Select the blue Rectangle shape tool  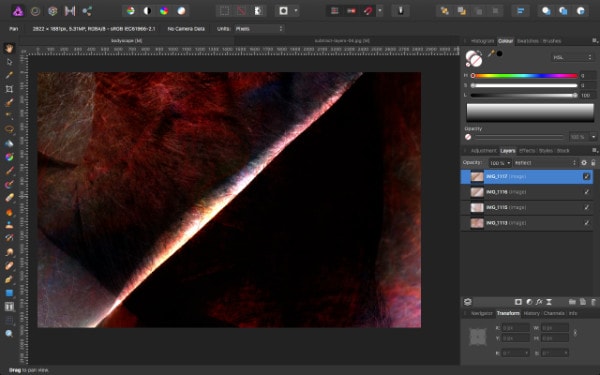(x=9, y=293)
